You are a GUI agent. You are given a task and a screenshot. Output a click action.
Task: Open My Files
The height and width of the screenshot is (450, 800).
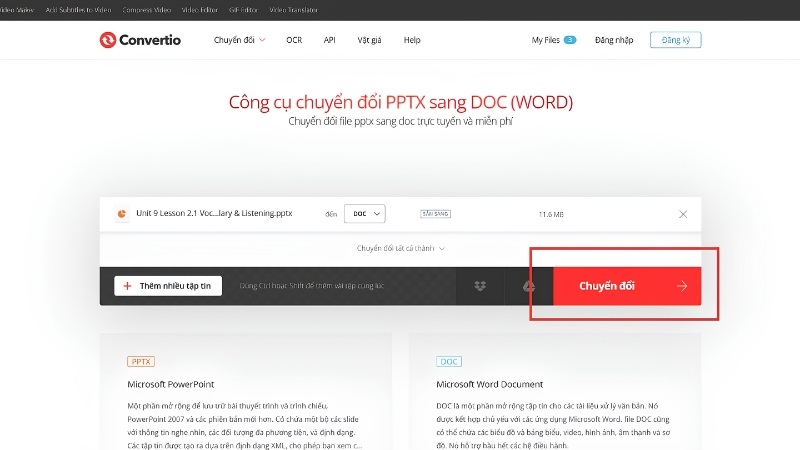point(545,40)
